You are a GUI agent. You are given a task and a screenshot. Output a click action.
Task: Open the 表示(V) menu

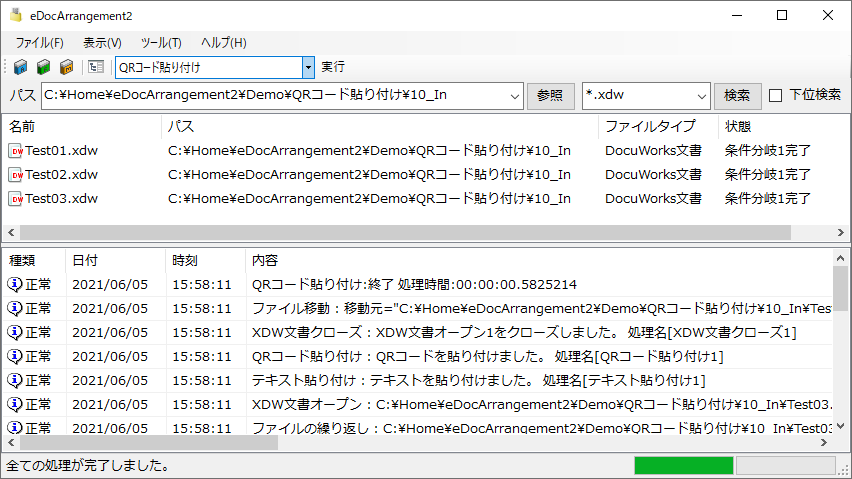102,43
